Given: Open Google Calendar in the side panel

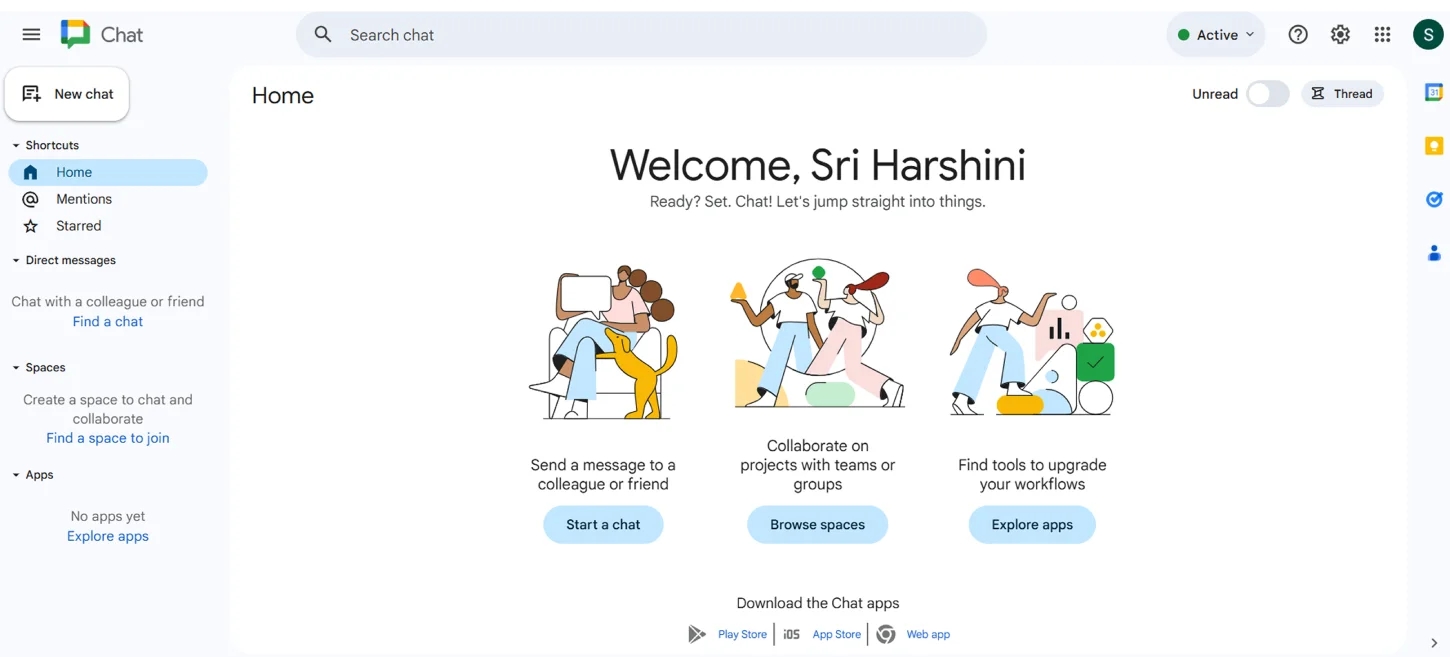Looking at the screenshot, I should click(1433, 91).
